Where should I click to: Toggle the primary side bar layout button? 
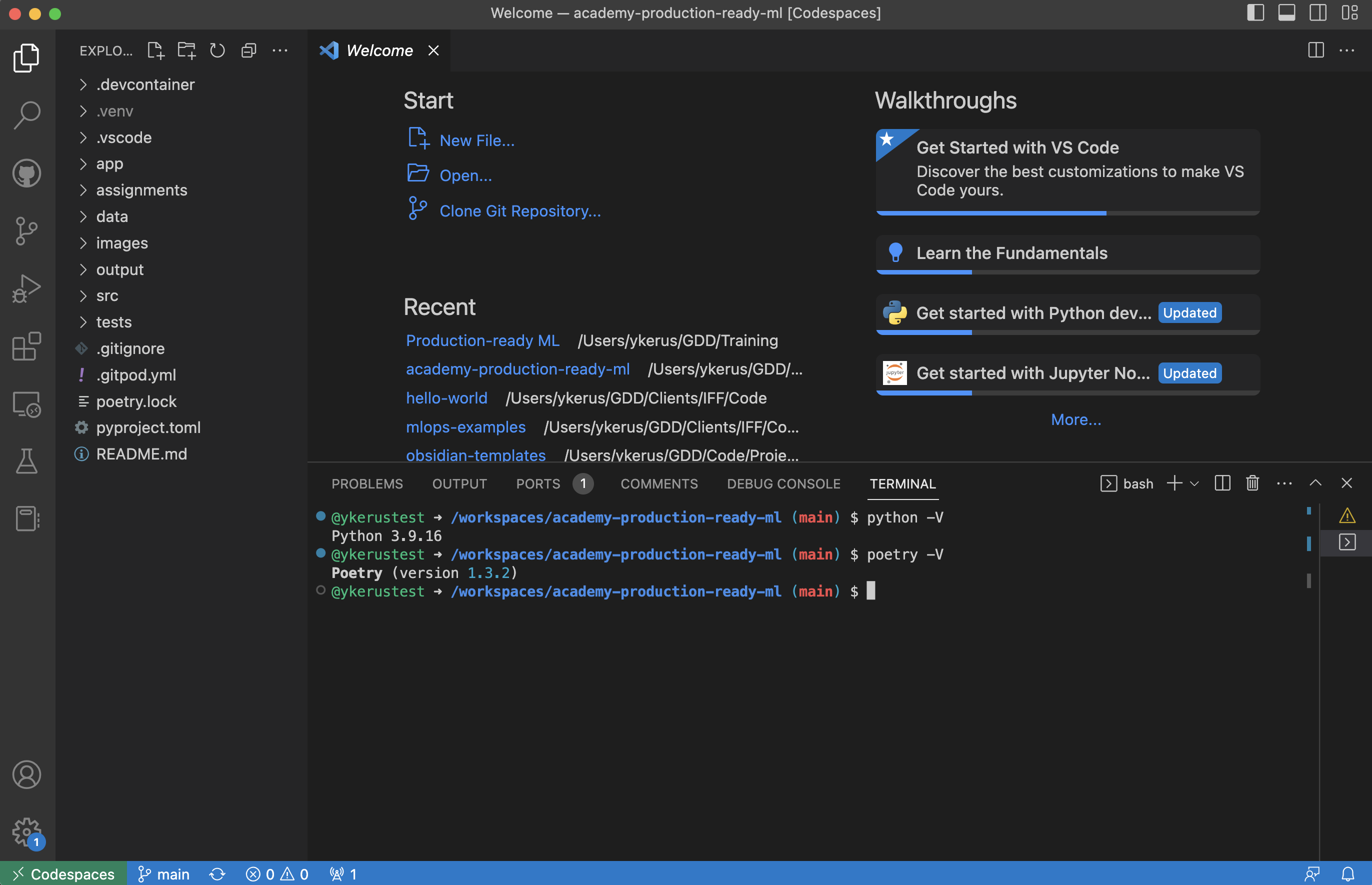click(1255, 12)
